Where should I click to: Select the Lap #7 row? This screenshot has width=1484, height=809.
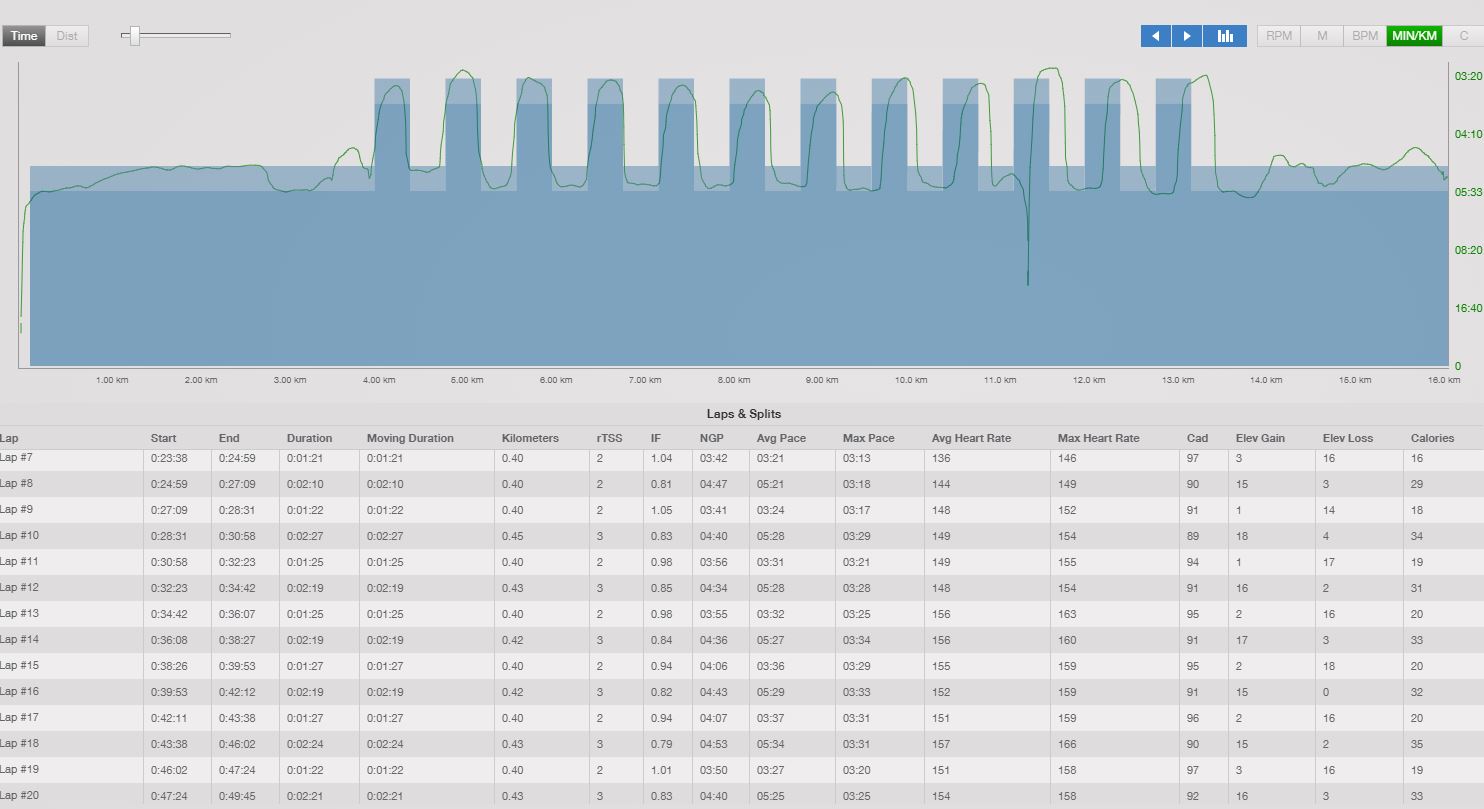click(x=742, y=459)
